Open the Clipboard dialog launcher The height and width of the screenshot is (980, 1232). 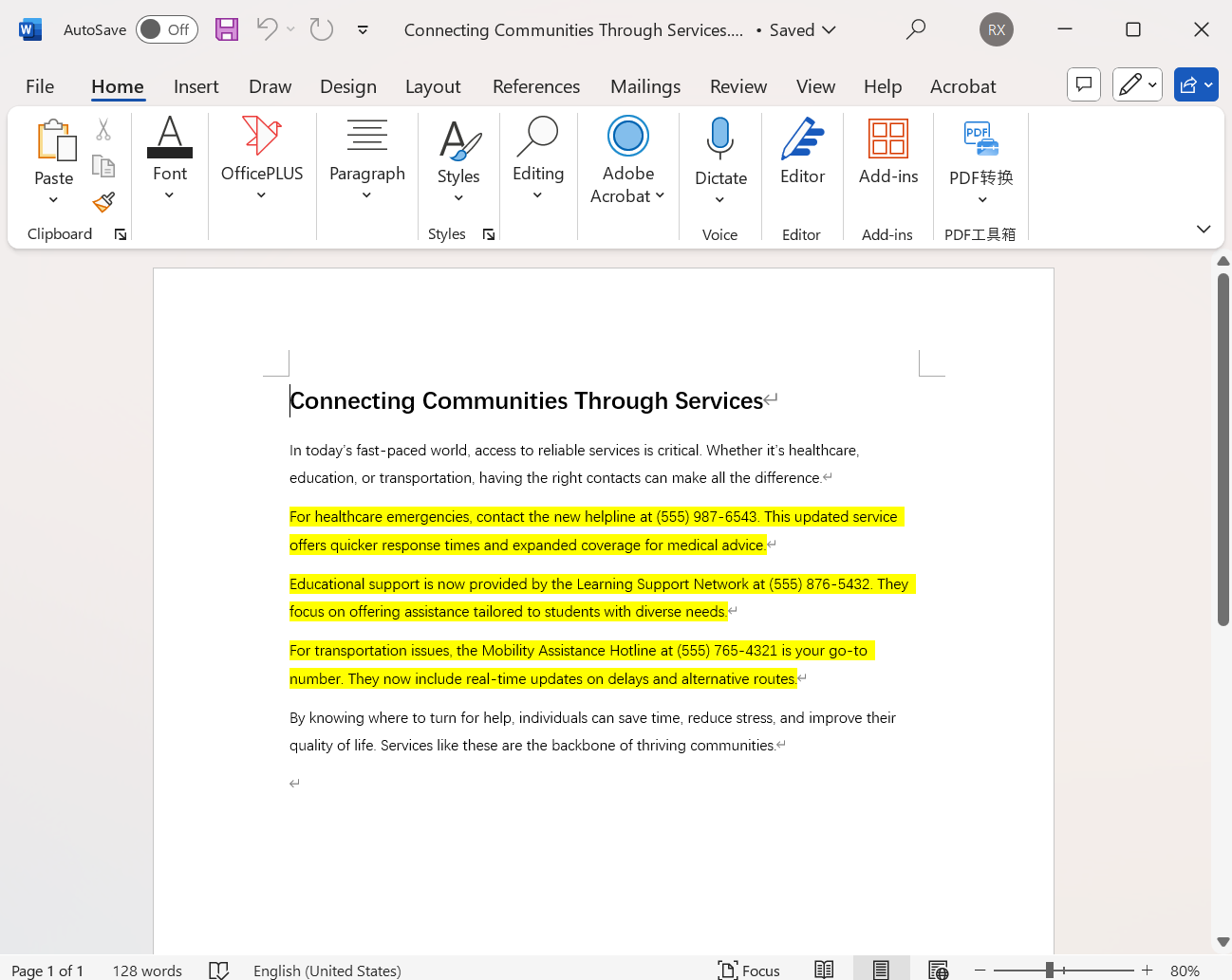pos(121,234)
